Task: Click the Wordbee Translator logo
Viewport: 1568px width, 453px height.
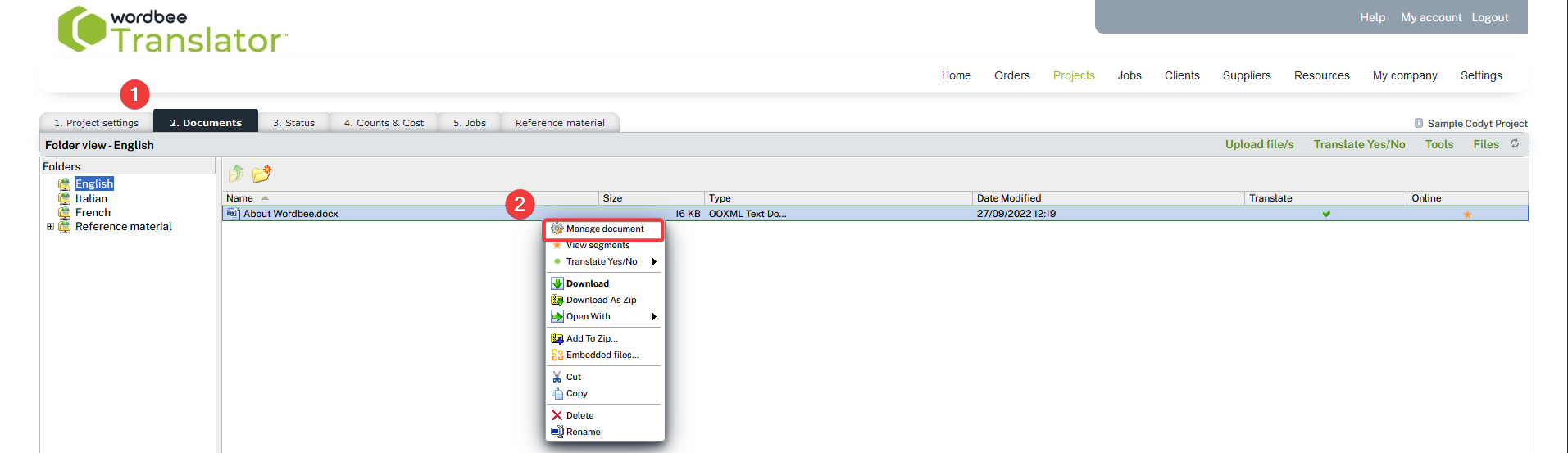Action: [x=173, y=30]
